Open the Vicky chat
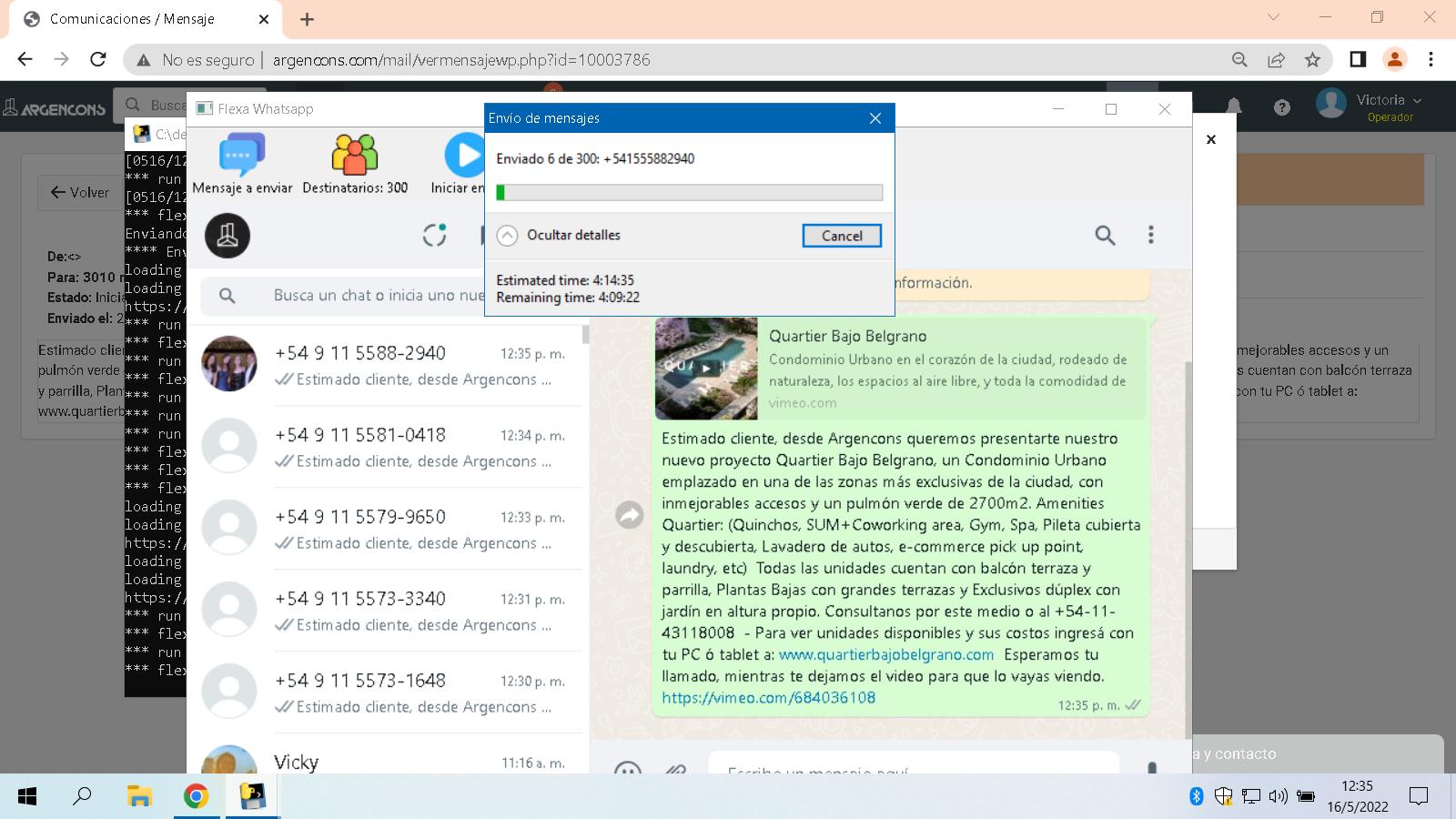Image resolution: width=1456 pixels, height=819 pixels. tap(384, 755)
